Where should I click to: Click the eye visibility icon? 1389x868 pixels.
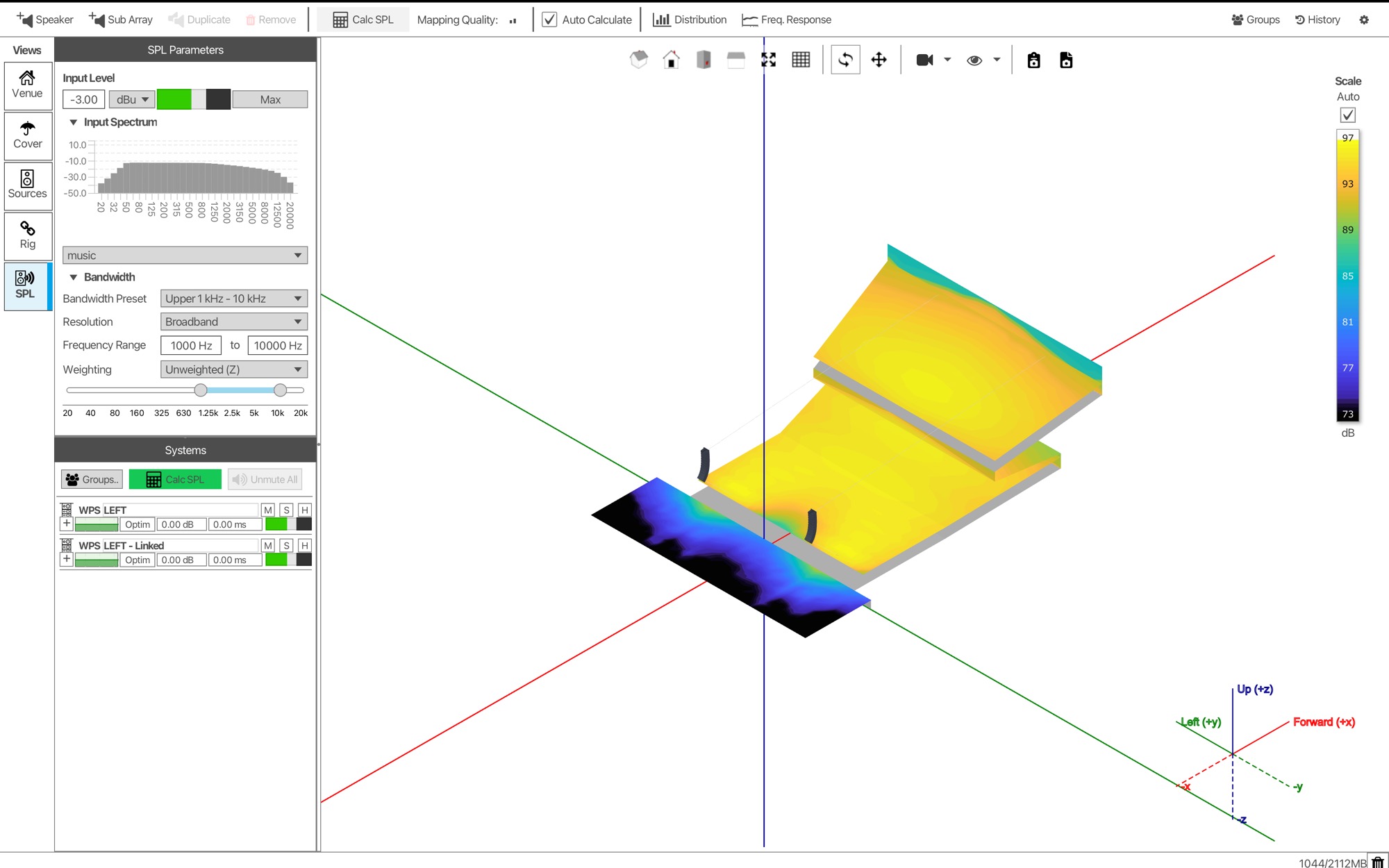pos(974,60)
